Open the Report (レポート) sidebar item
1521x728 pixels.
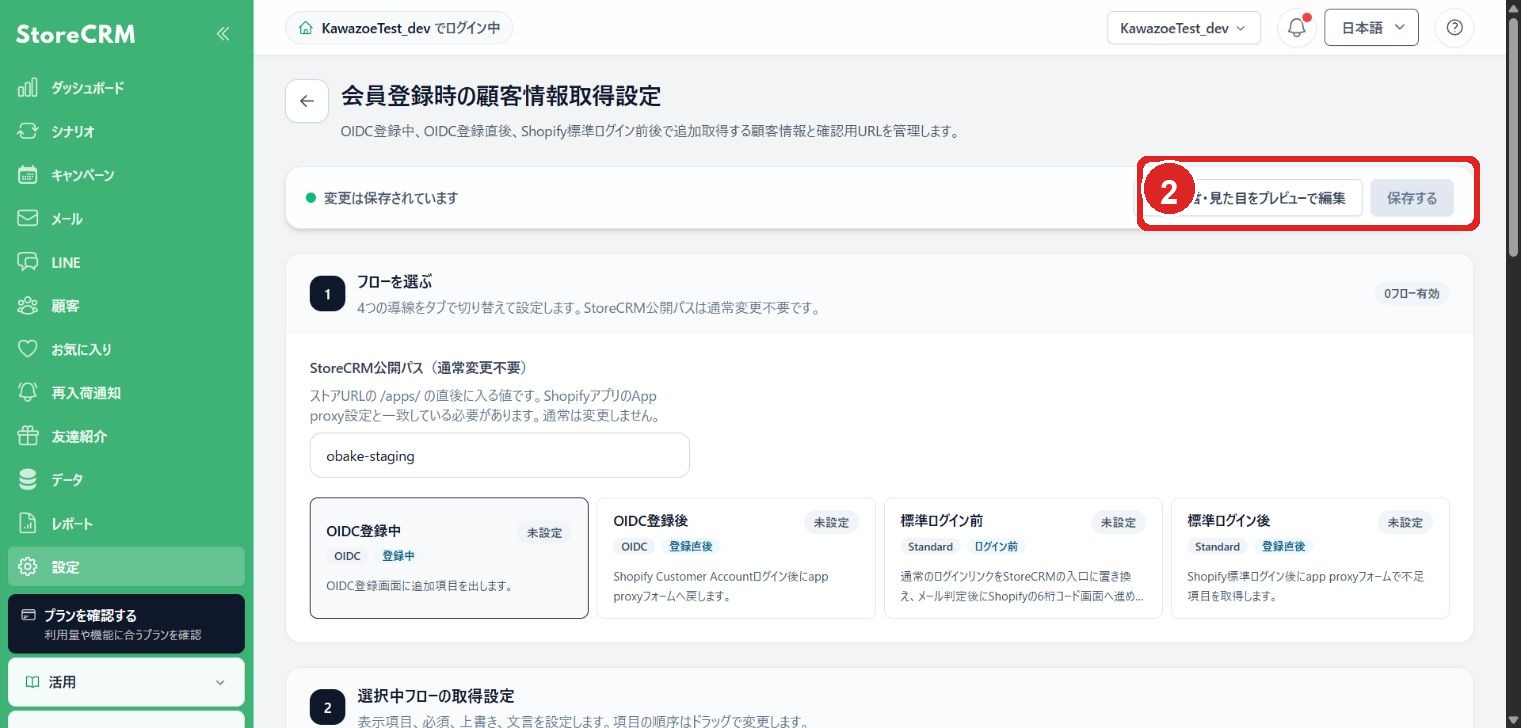pos(126,523)
